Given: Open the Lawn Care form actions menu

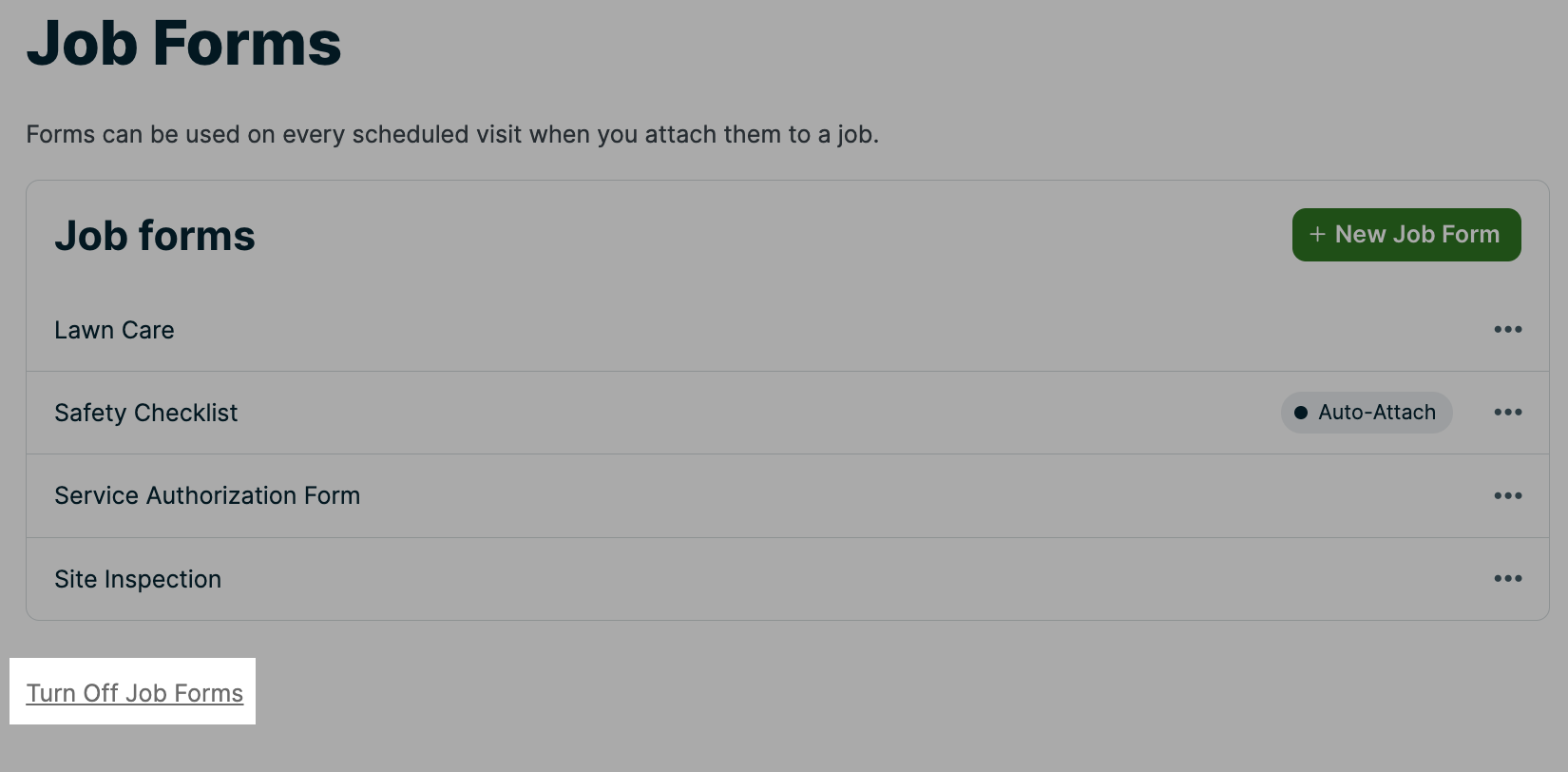Looking at the screenshot, I should [1508, 329].
